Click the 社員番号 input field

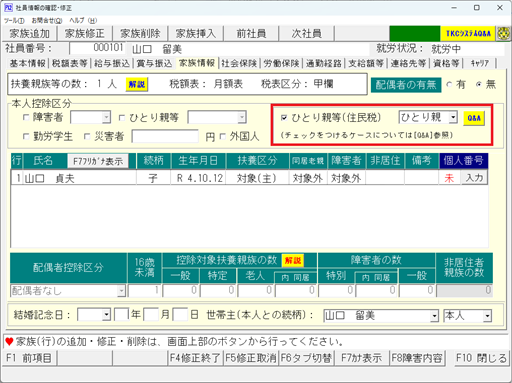click(x=97, y=48)
